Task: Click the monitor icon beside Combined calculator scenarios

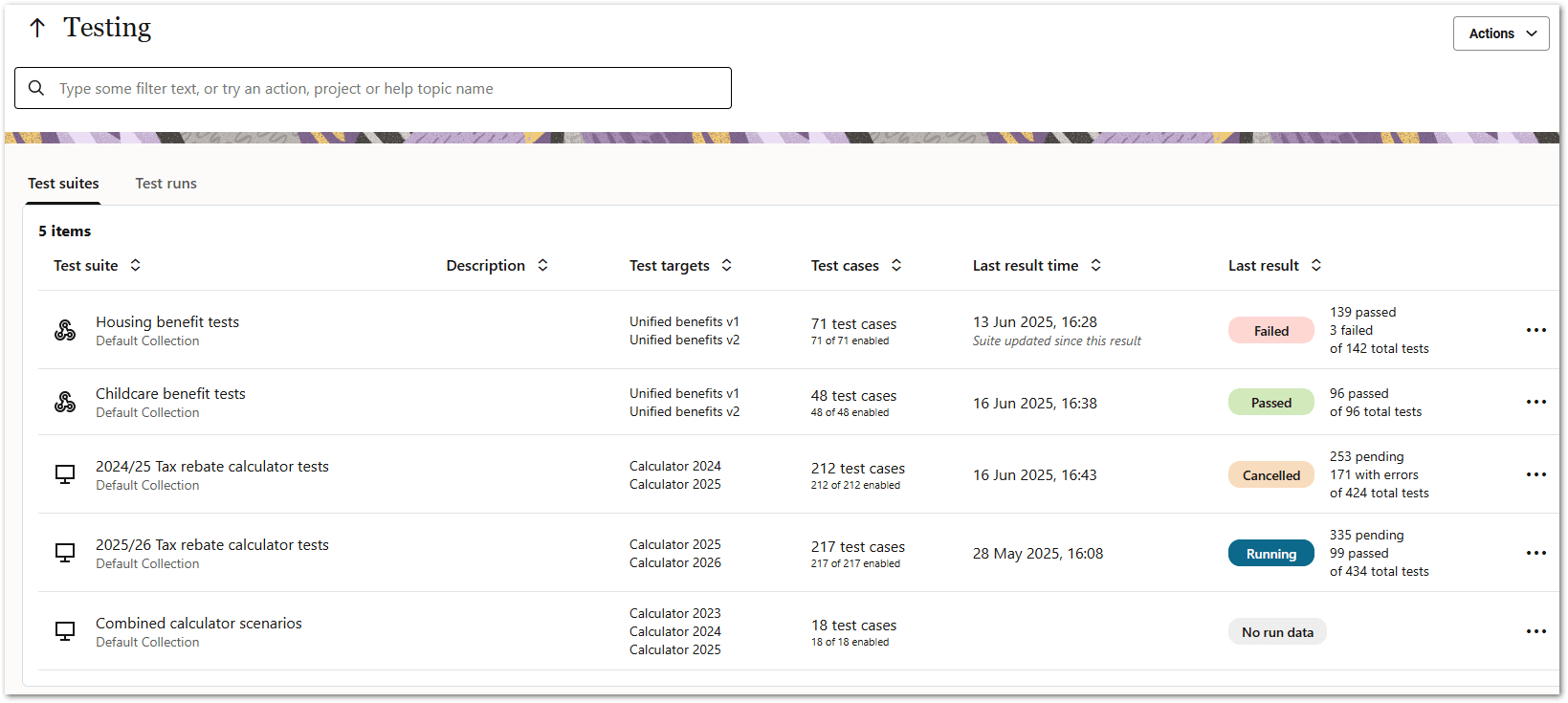Action: tap(64, 630)
